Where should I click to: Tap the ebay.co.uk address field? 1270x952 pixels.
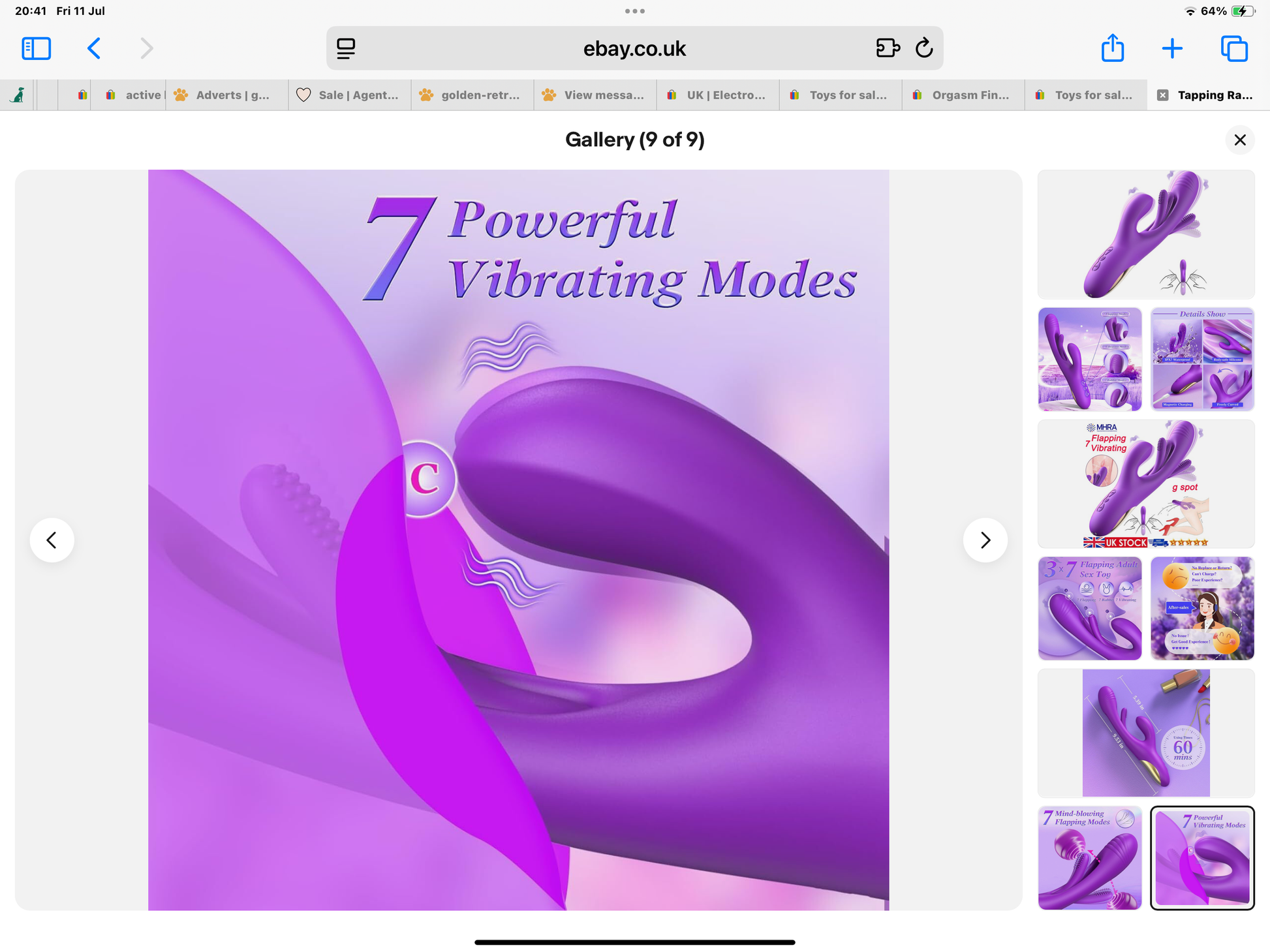tap(634, 48)
